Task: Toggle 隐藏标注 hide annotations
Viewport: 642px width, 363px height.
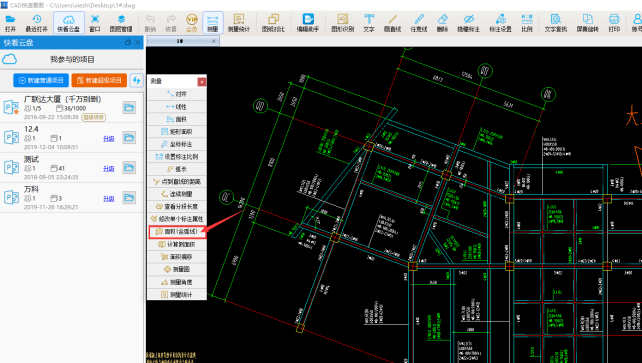Action: pos(468,23)
